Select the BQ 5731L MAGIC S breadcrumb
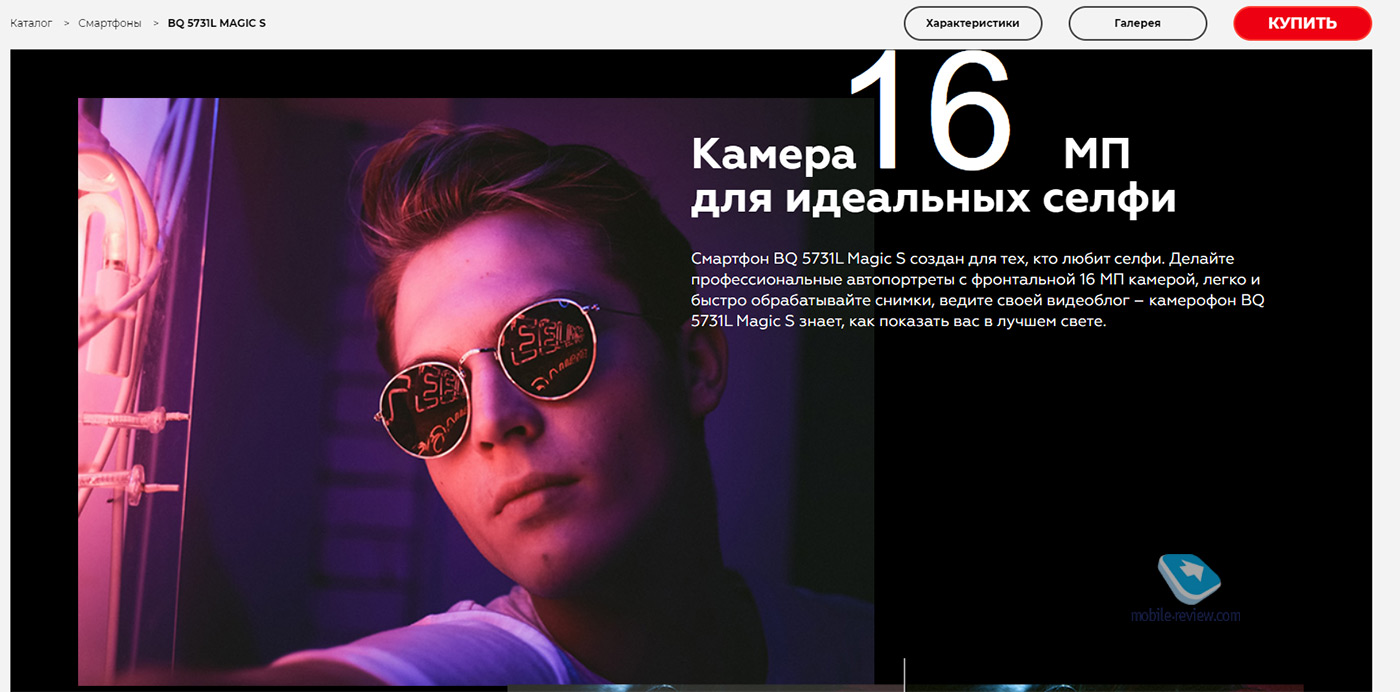The image size is (1400, 692). point(217,22)
